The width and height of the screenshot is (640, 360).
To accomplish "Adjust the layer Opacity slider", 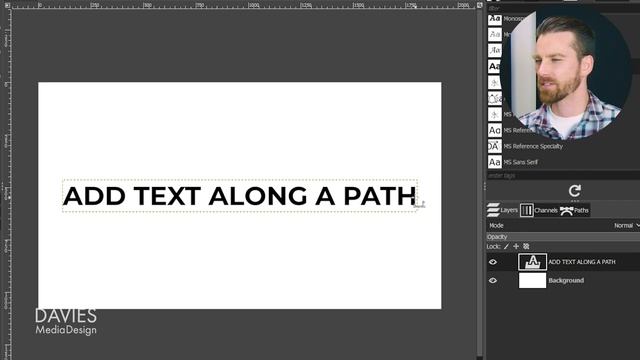I will click(x=563, y=237).
